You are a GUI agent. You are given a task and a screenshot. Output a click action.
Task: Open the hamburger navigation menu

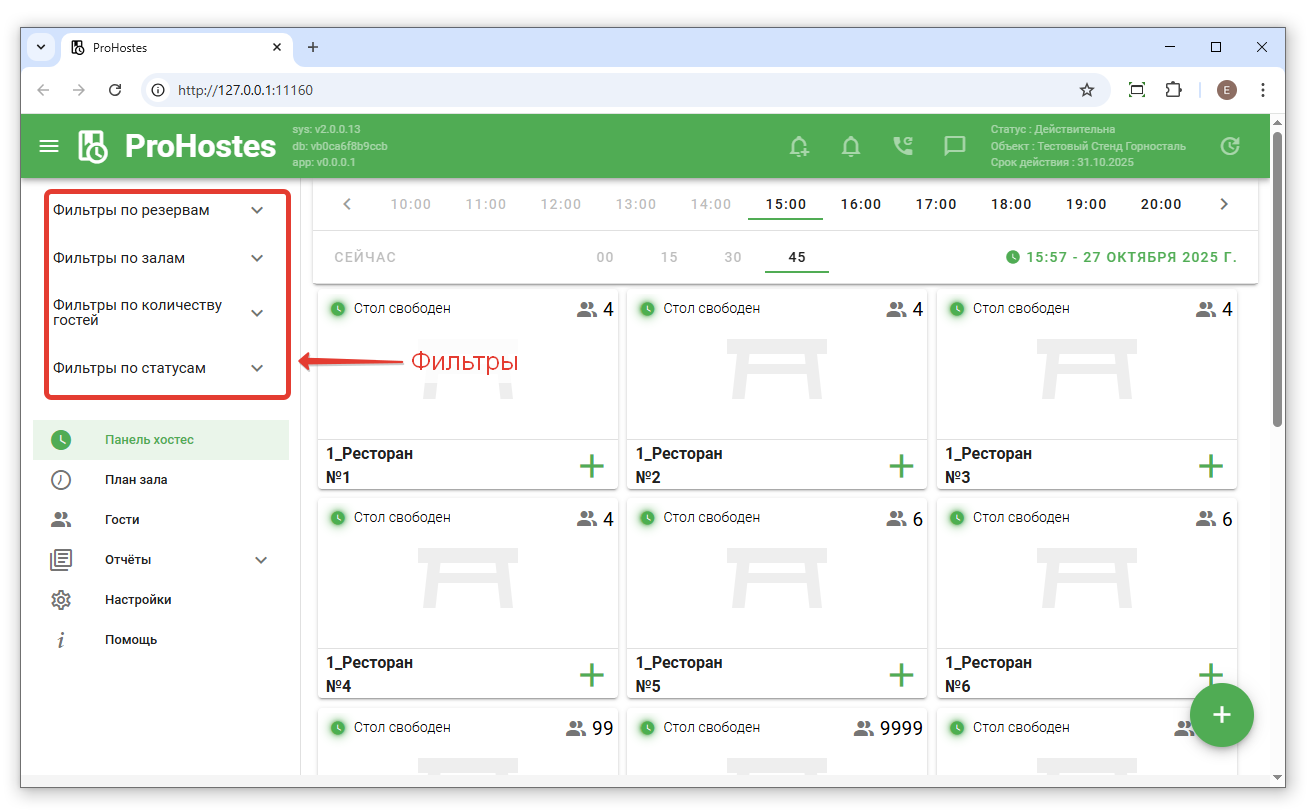click(49, 146)
